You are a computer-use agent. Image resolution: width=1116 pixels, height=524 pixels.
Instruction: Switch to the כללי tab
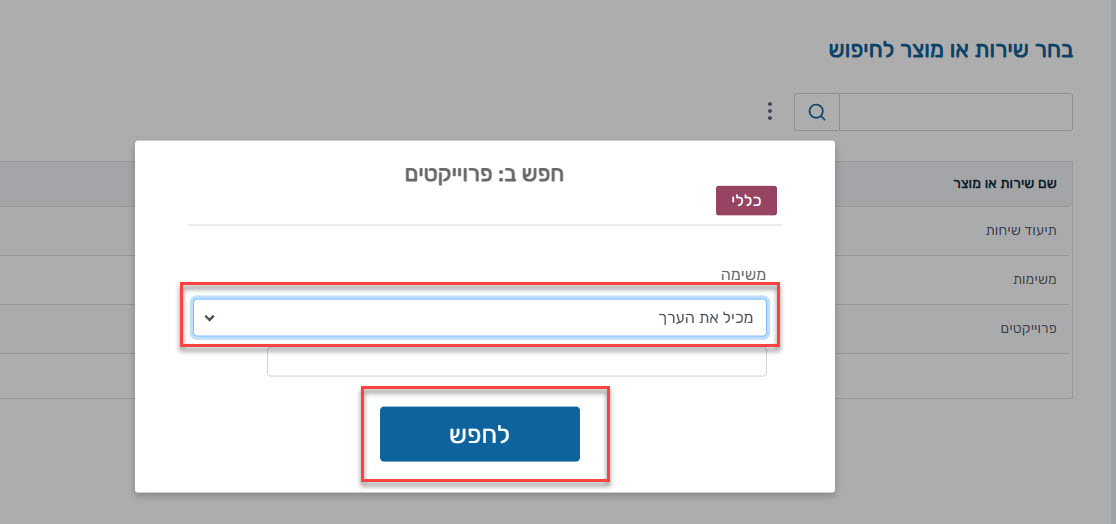point(746,201)
